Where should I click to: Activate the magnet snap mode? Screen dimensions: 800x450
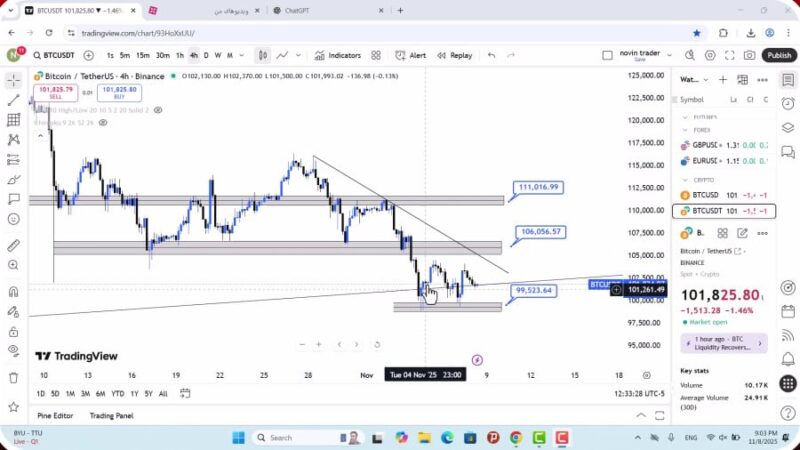13,292
